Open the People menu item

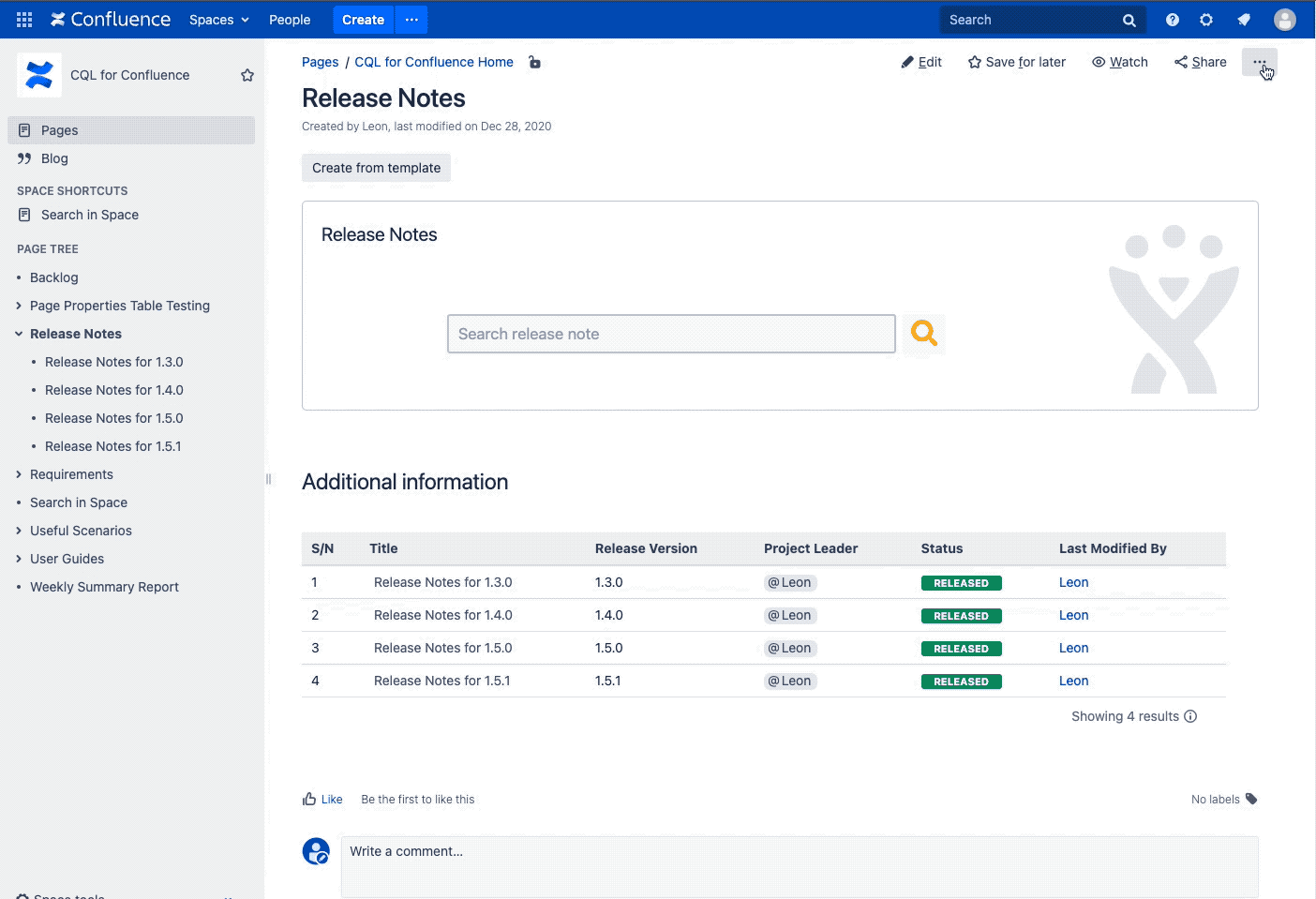[x=290, y=20]
